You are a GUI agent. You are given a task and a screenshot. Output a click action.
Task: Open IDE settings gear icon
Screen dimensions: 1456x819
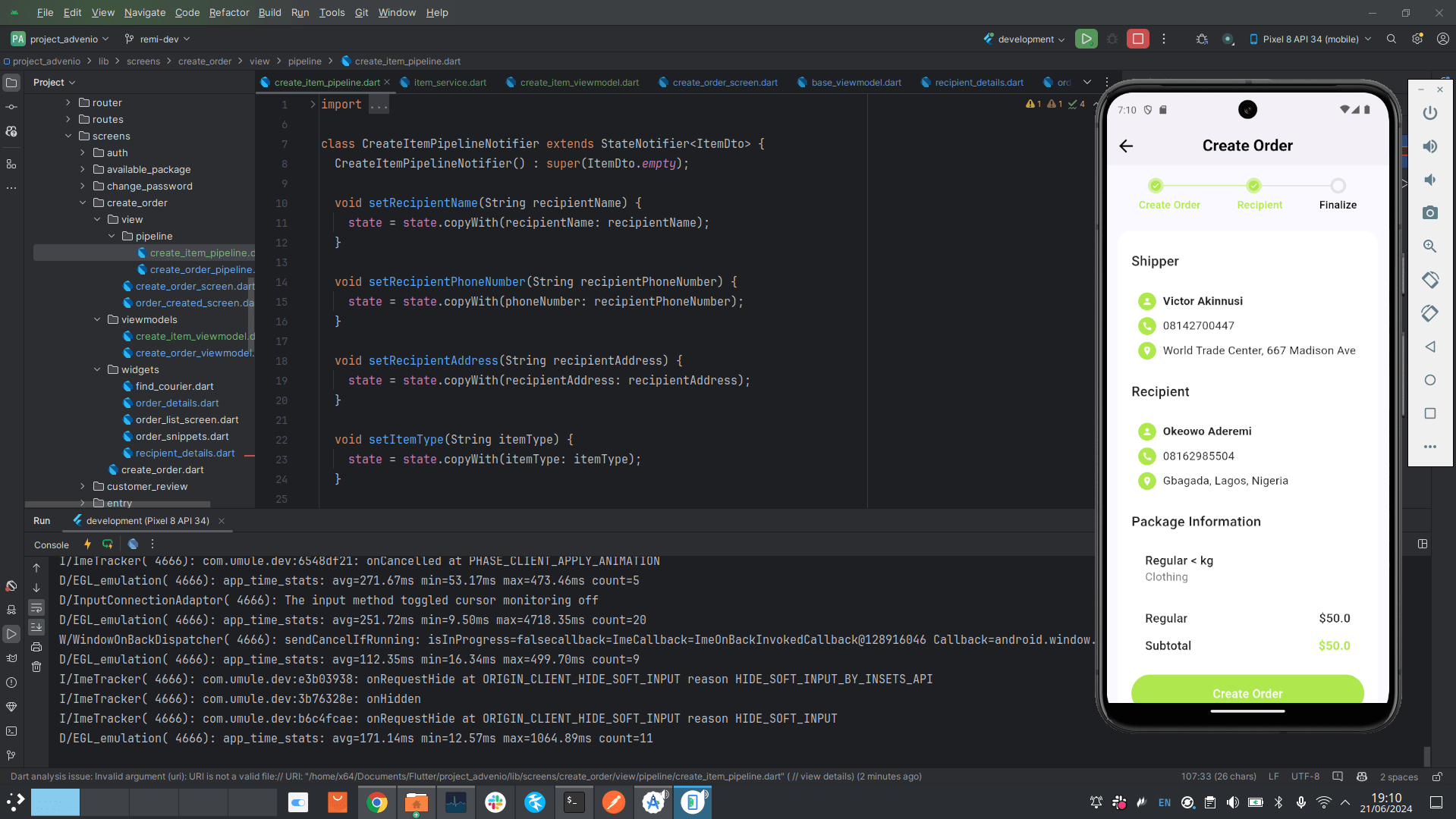[1417, 39]
